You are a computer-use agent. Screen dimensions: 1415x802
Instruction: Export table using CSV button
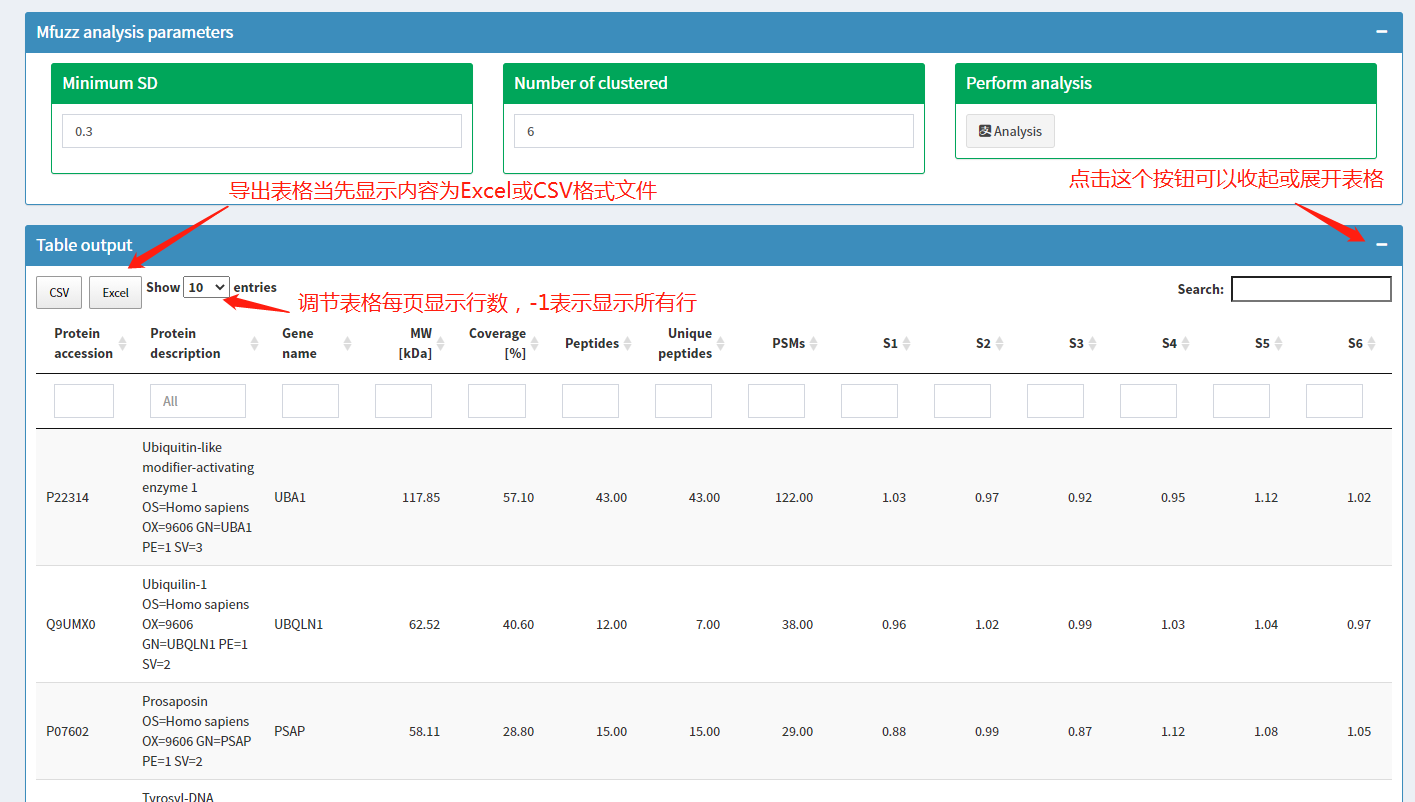[x=59, y=293]
